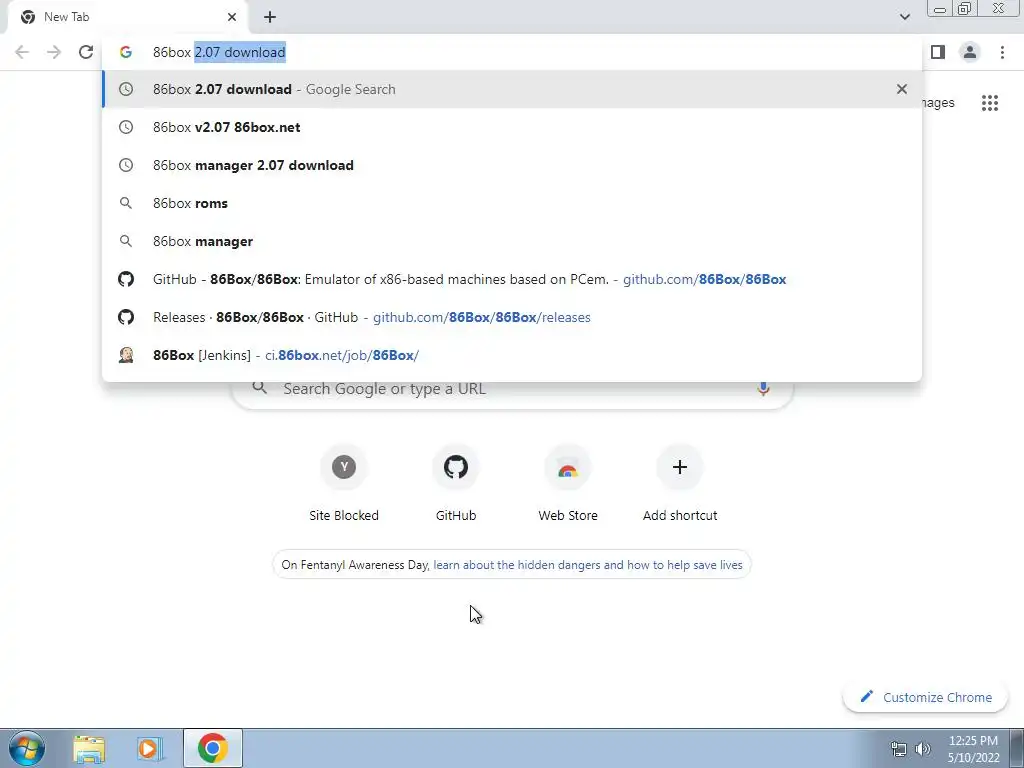Choose search suggestion '86box manager'
Image resolution: width=1024 pixels, height=768 pixels.
512,241
